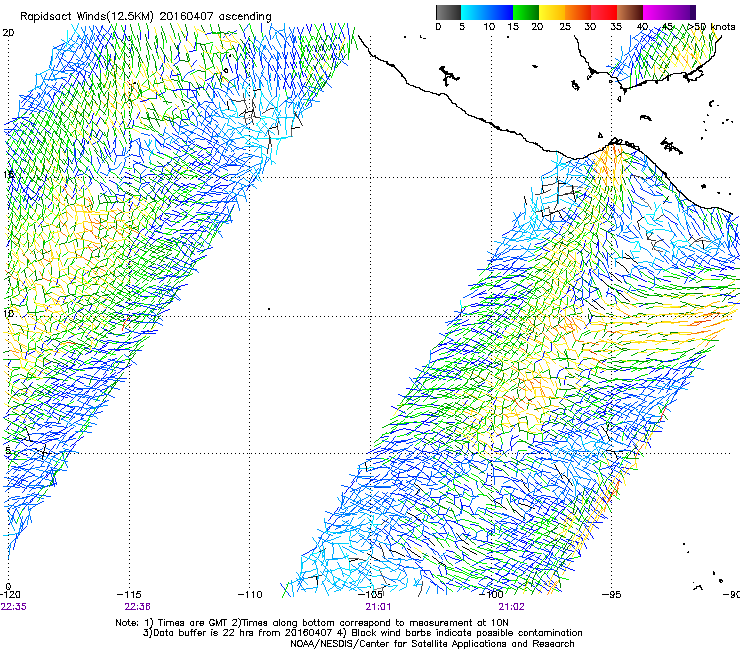Click the dark purple 45–50 knots legend segment

click(682, 12)
